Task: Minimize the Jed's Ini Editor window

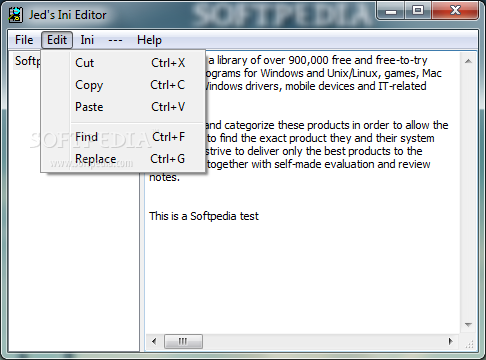Action: (390, 11)
